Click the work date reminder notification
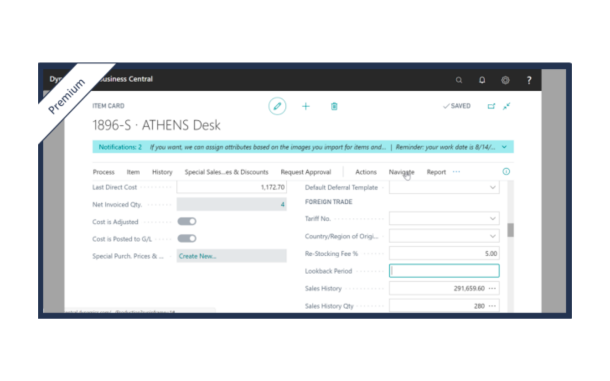This screenshot has width=610, height=381. coord(445,147)
